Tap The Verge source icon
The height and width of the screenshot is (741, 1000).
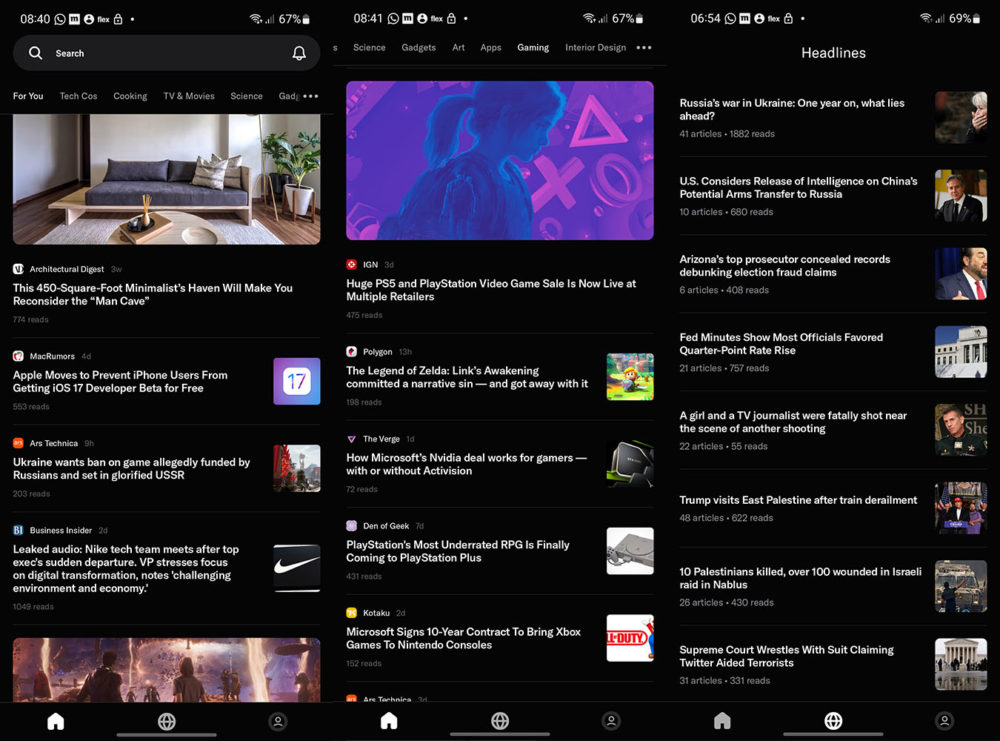click(x=351, y=439)
